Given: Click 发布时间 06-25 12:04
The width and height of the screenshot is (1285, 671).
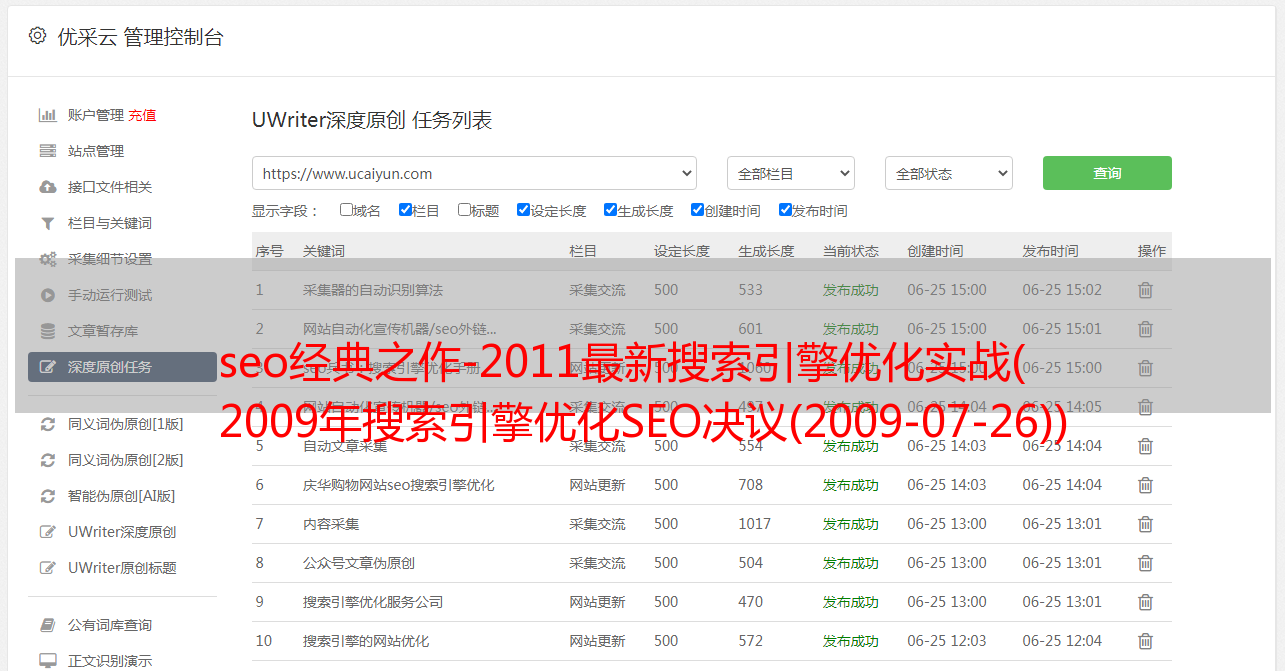Looking at the screenshot, I should pos(1062,641).
